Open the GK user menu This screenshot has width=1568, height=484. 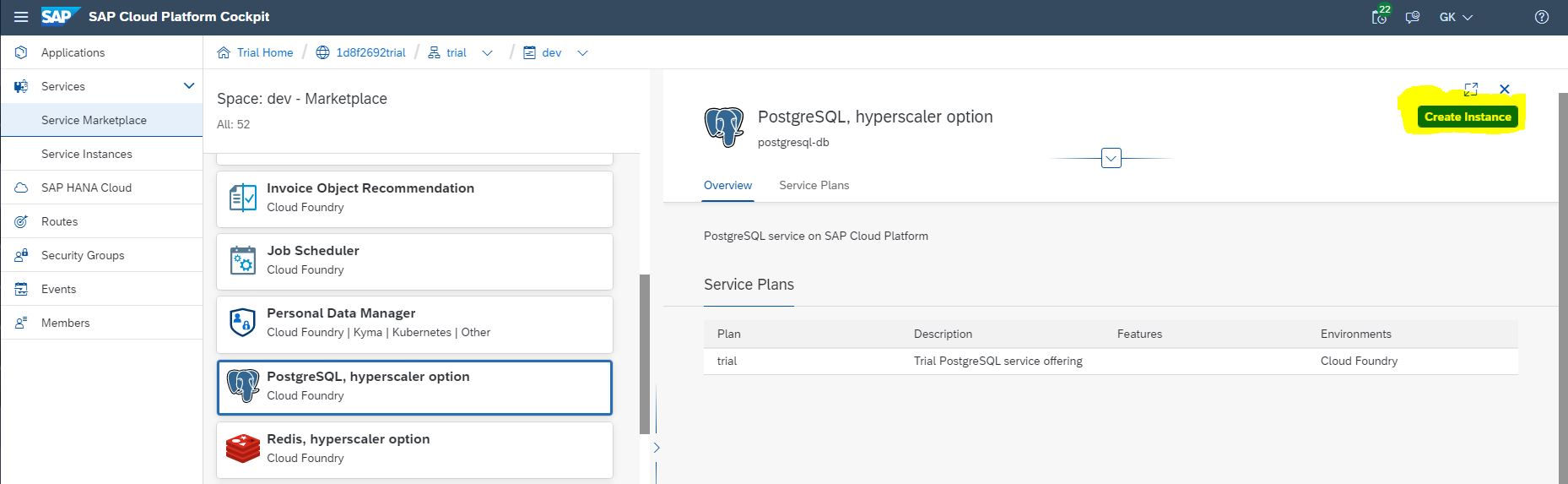point(1456,17)
